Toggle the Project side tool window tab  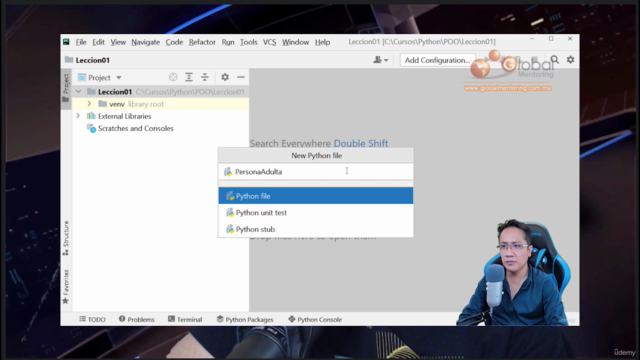pos(66,89)
